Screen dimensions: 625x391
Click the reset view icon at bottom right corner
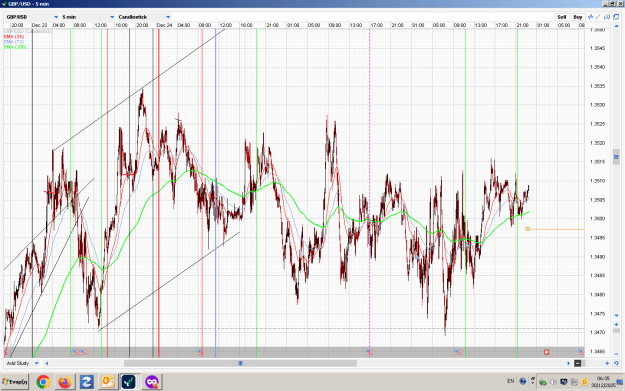(x=616, y=363)
